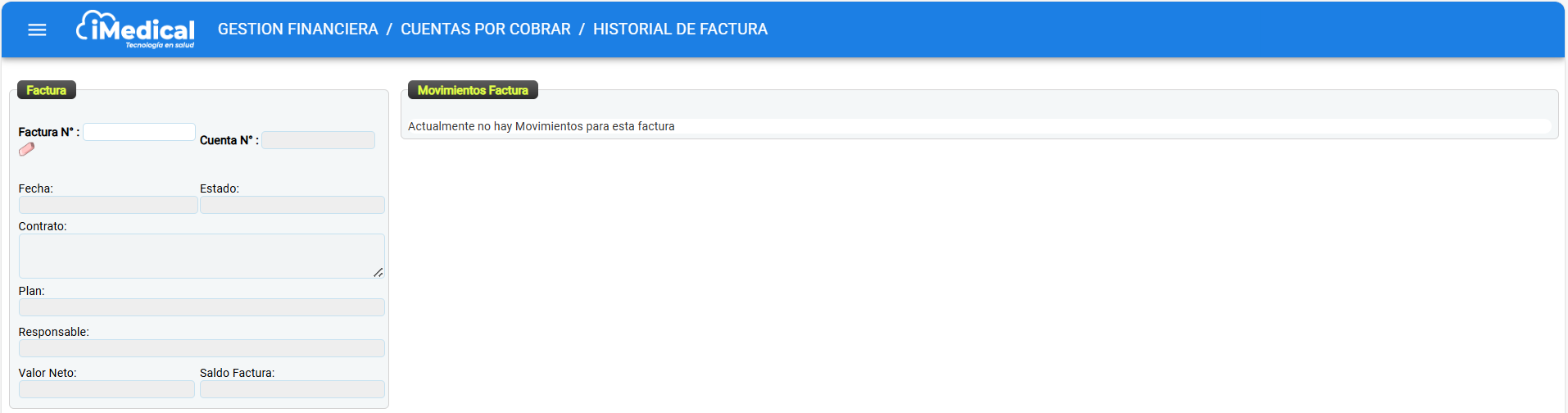1568x413 pixels.
Task: Click the Valor Neto field
Action: (106, 389)
